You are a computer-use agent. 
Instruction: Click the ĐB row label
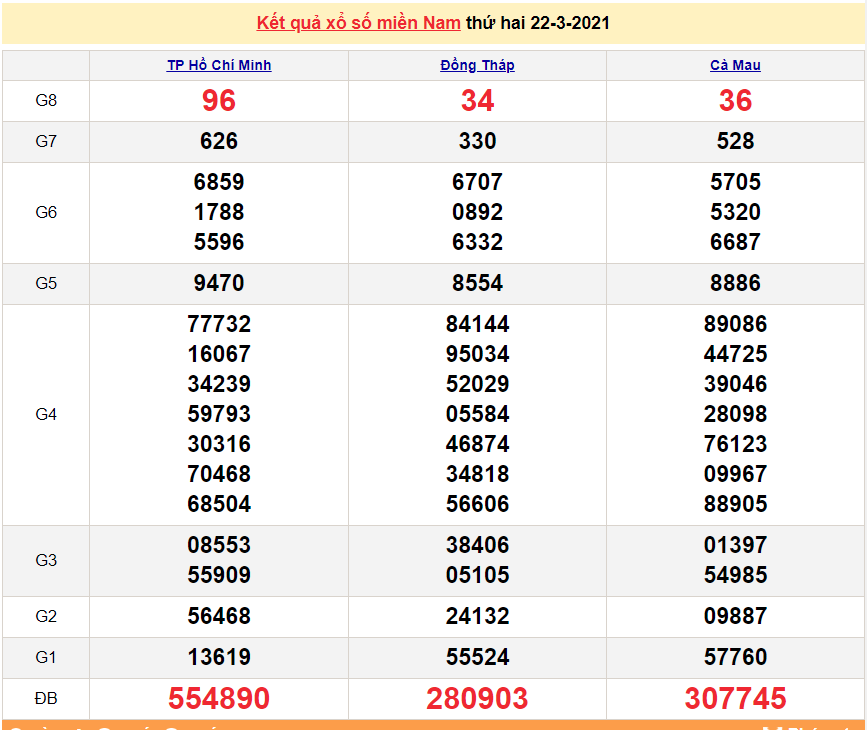pyautogui.click(x=46, y=698)
